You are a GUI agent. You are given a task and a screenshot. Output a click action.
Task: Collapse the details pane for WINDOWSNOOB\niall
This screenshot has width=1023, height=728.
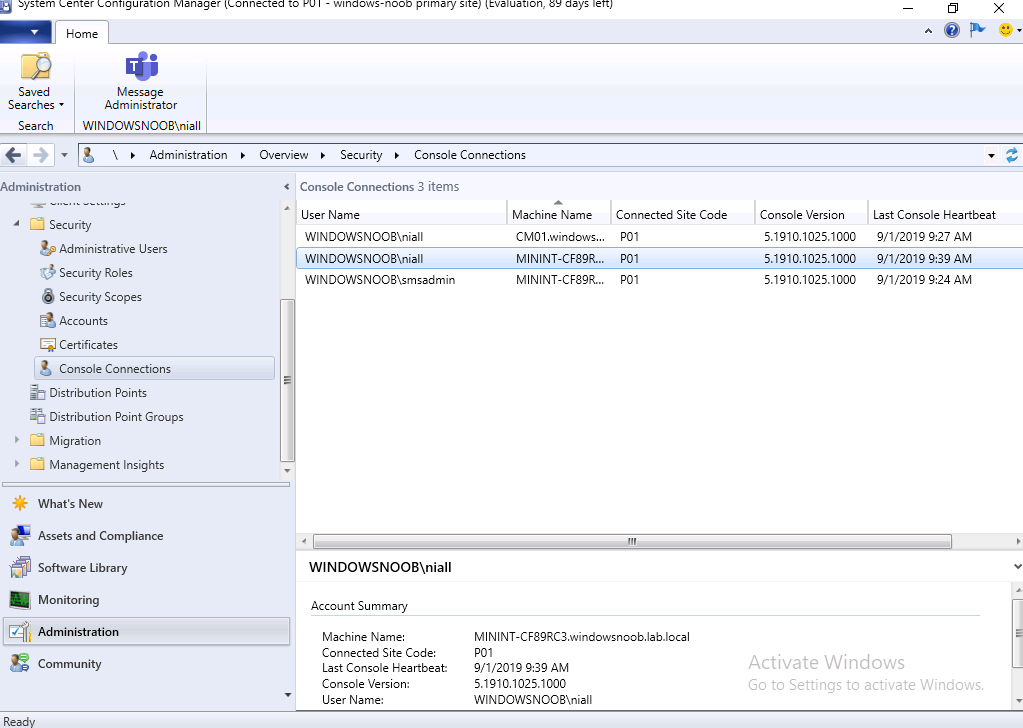click(x=1017, y=567)
